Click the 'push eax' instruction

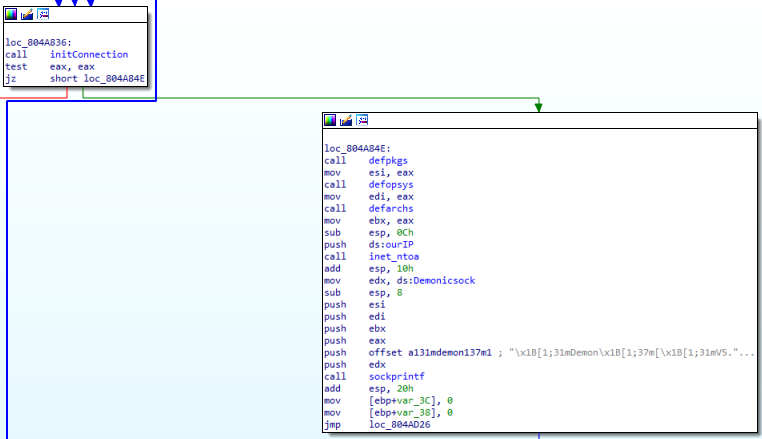point(355,340)
